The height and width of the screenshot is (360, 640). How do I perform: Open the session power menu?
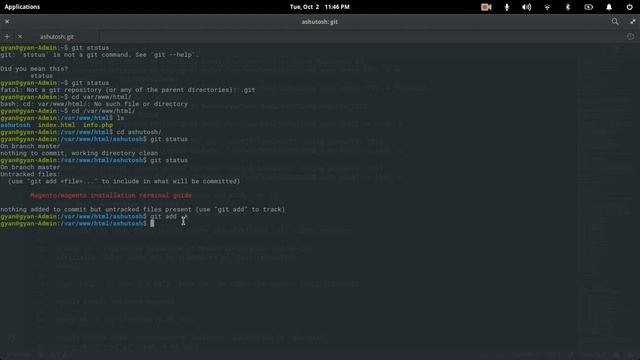(x=629, y=7)
